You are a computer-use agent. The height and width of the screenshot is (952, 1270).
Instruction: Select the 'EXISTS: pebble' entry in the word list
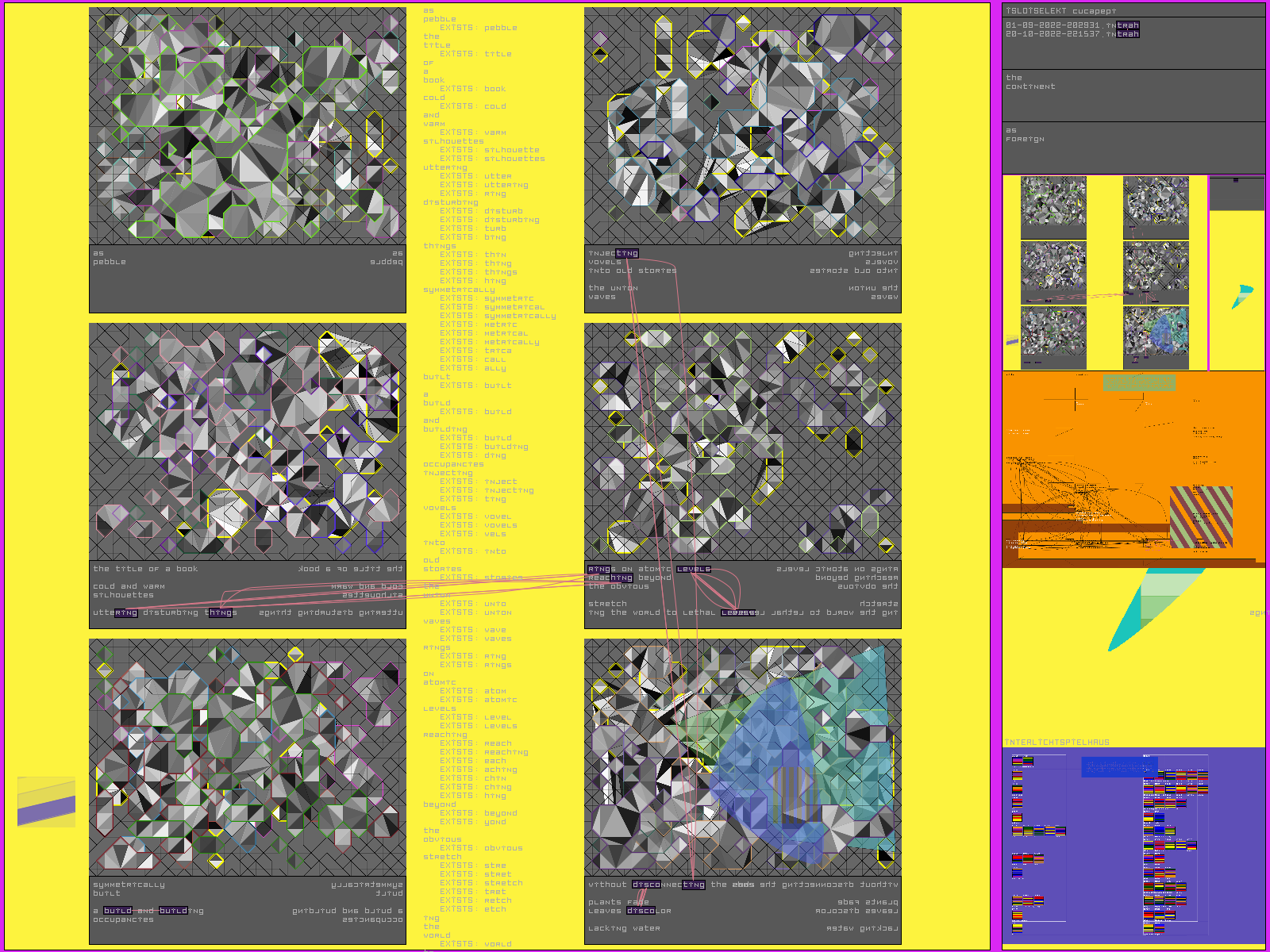478,28
